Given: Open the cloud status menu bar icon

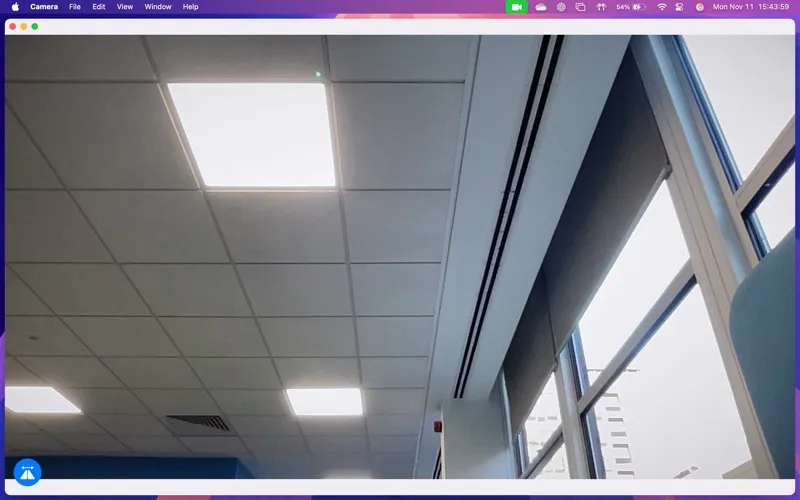Looking at the screenshot, I should coord(541,7).
